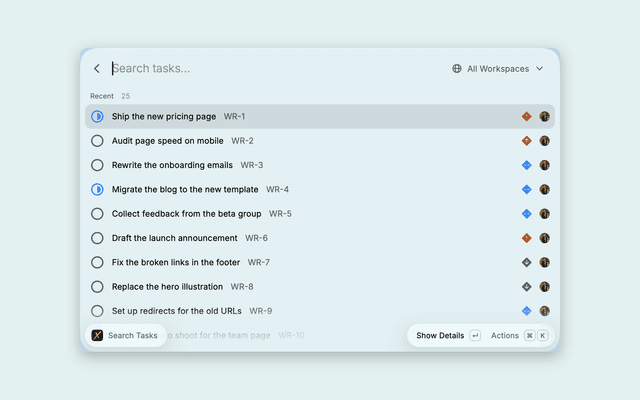Toggle in-progress status of Ship the new pricing page
The image size is (640, 400).
pyautogui.click(x=97, y=116)
